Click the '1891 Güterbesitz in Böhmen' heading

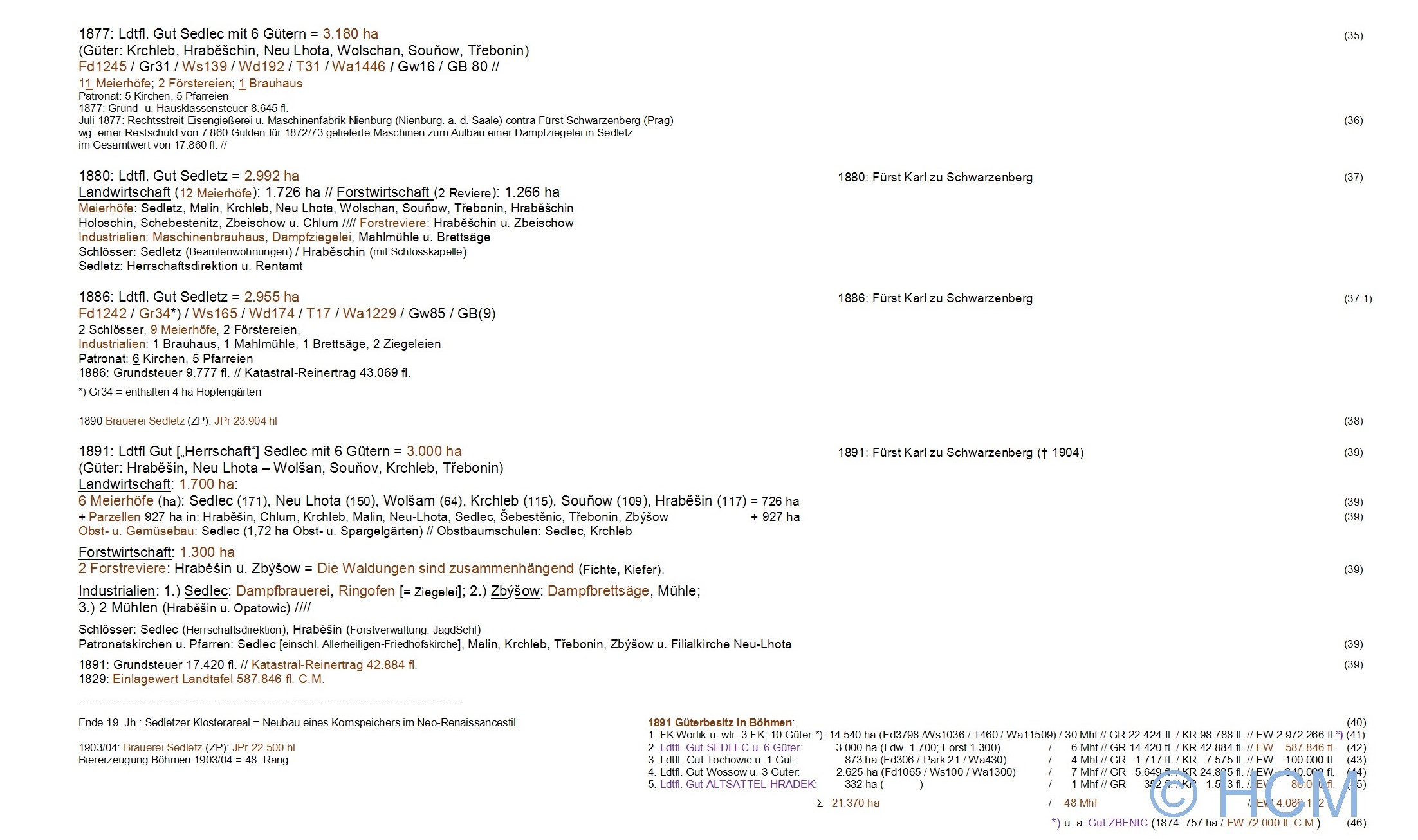point(721,722)
